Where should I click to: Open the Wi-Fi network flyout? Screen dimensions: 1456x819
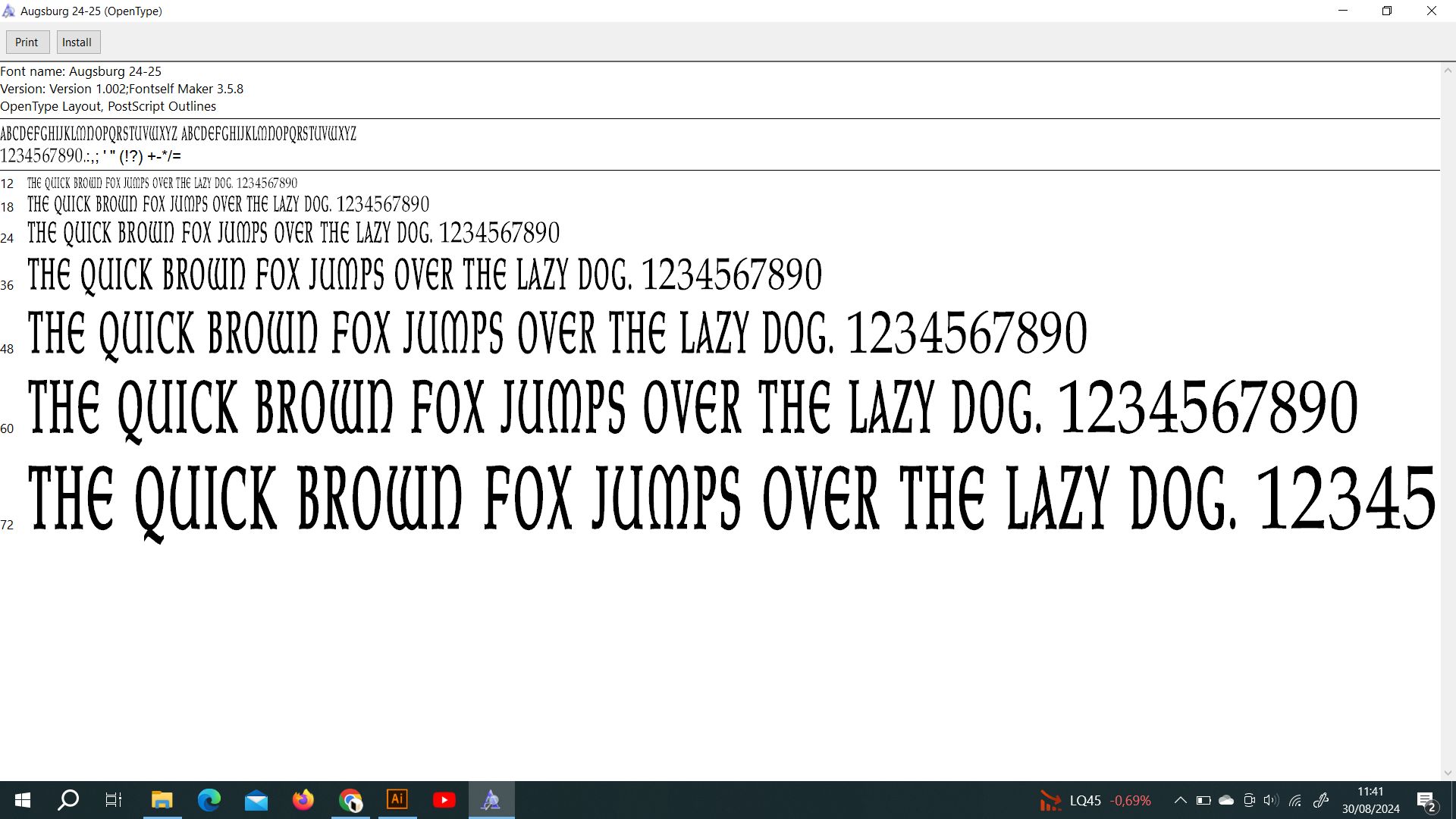click(1295, 800)
